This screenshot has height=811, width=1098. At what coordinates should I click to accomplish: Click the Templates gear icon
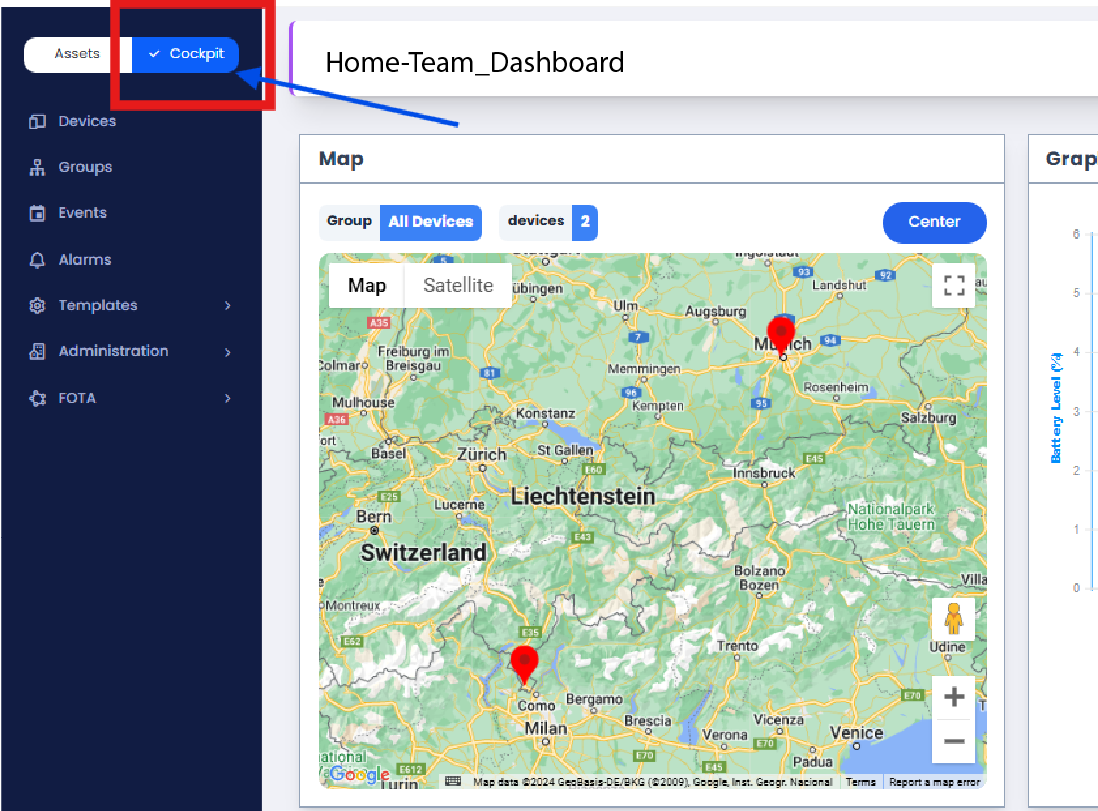tap(38, 306)
